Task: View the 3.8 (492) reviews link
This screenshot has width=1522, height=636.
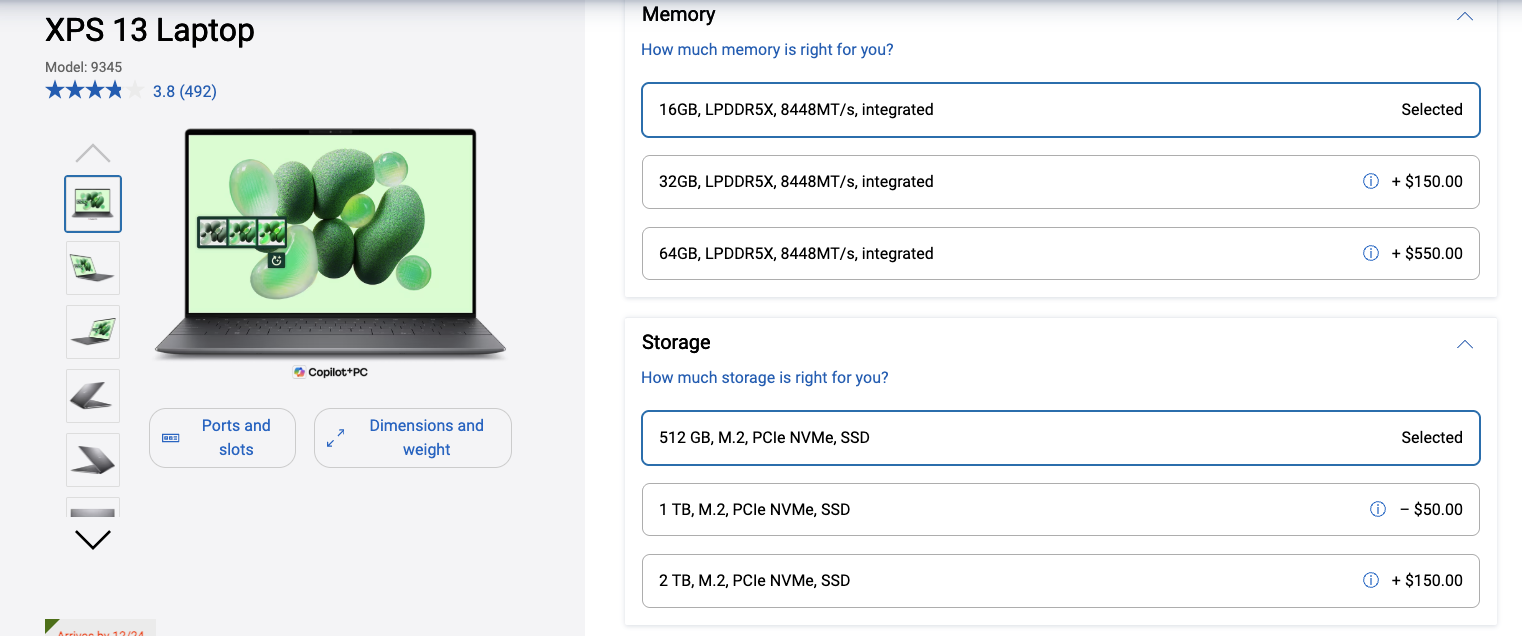Action: (x=185, y=91)
